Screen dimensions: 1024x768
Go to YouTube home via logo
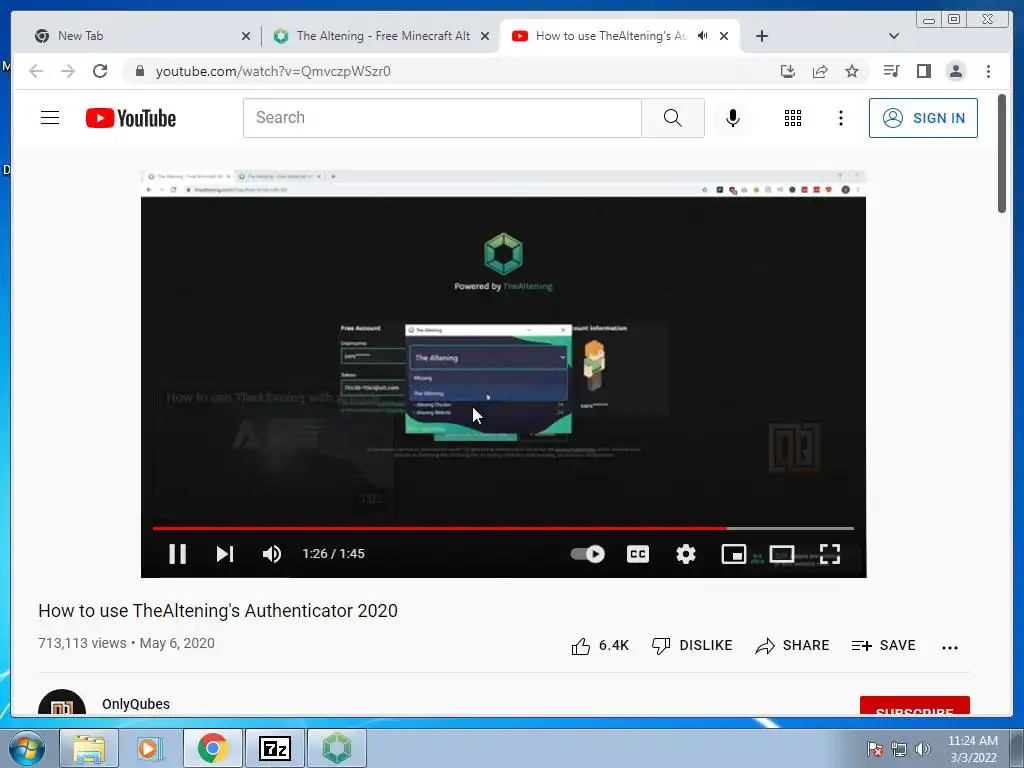pyautogui.click(x=131, y=118)
